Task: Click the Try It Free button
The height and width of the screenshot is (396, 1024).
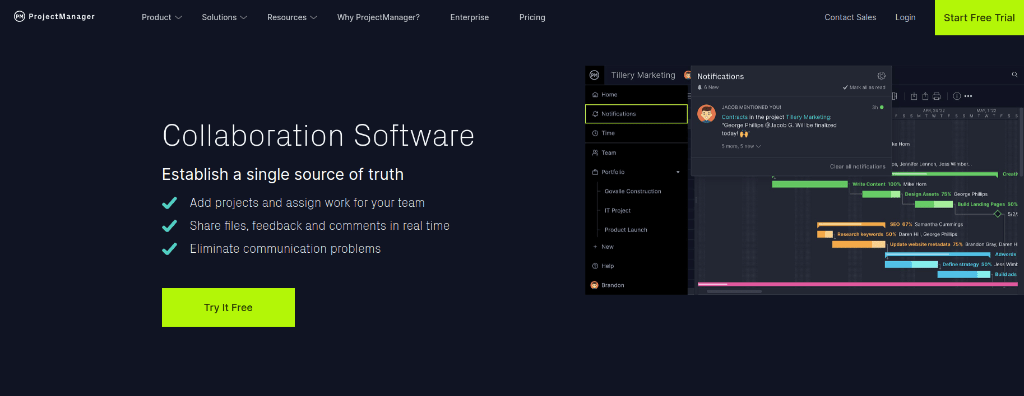Action: click(x=229, y=308)
